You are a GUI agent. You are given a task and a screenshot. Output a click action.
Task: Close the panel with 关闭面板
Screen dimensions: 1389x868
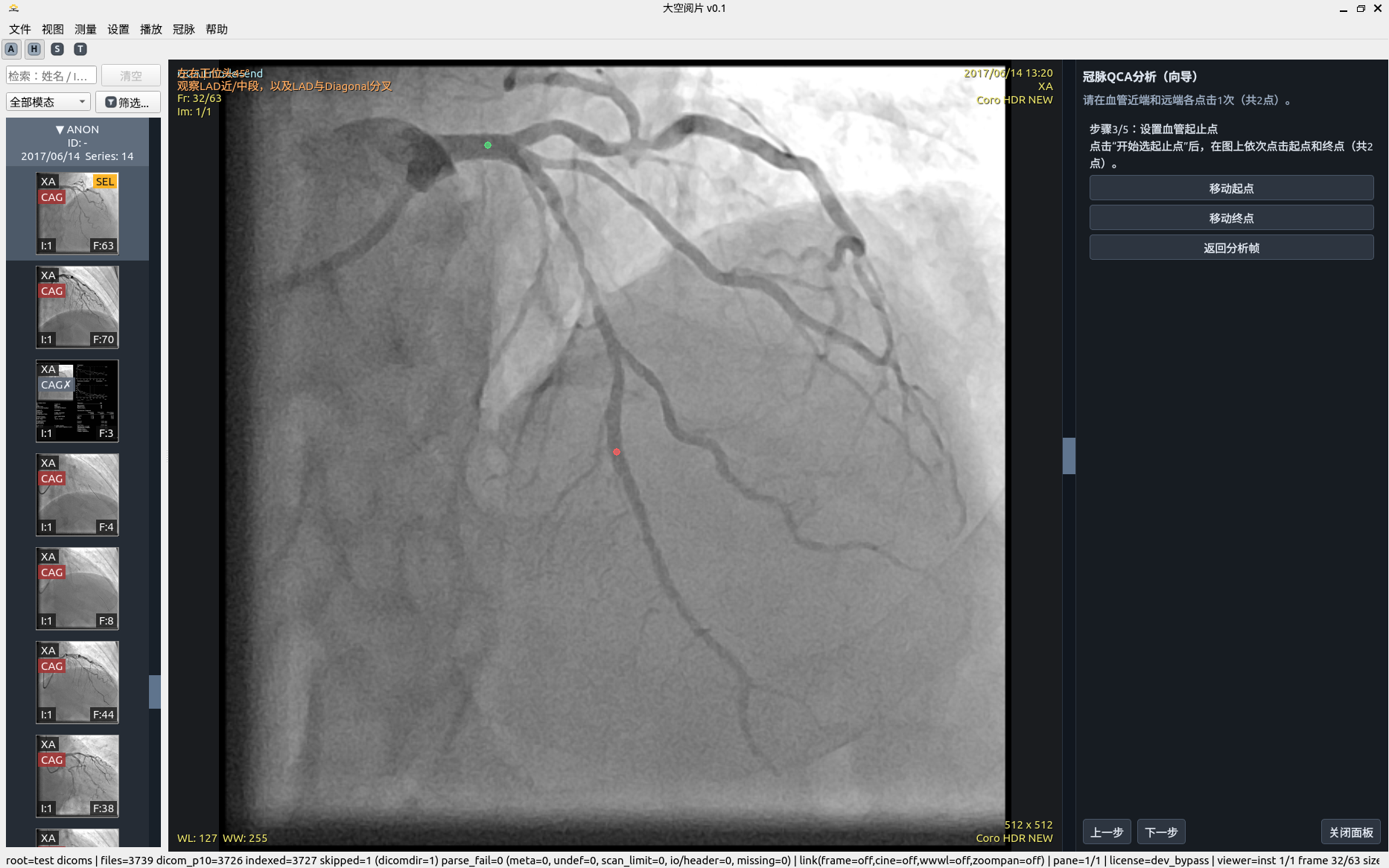click(x=1350, y=832)
